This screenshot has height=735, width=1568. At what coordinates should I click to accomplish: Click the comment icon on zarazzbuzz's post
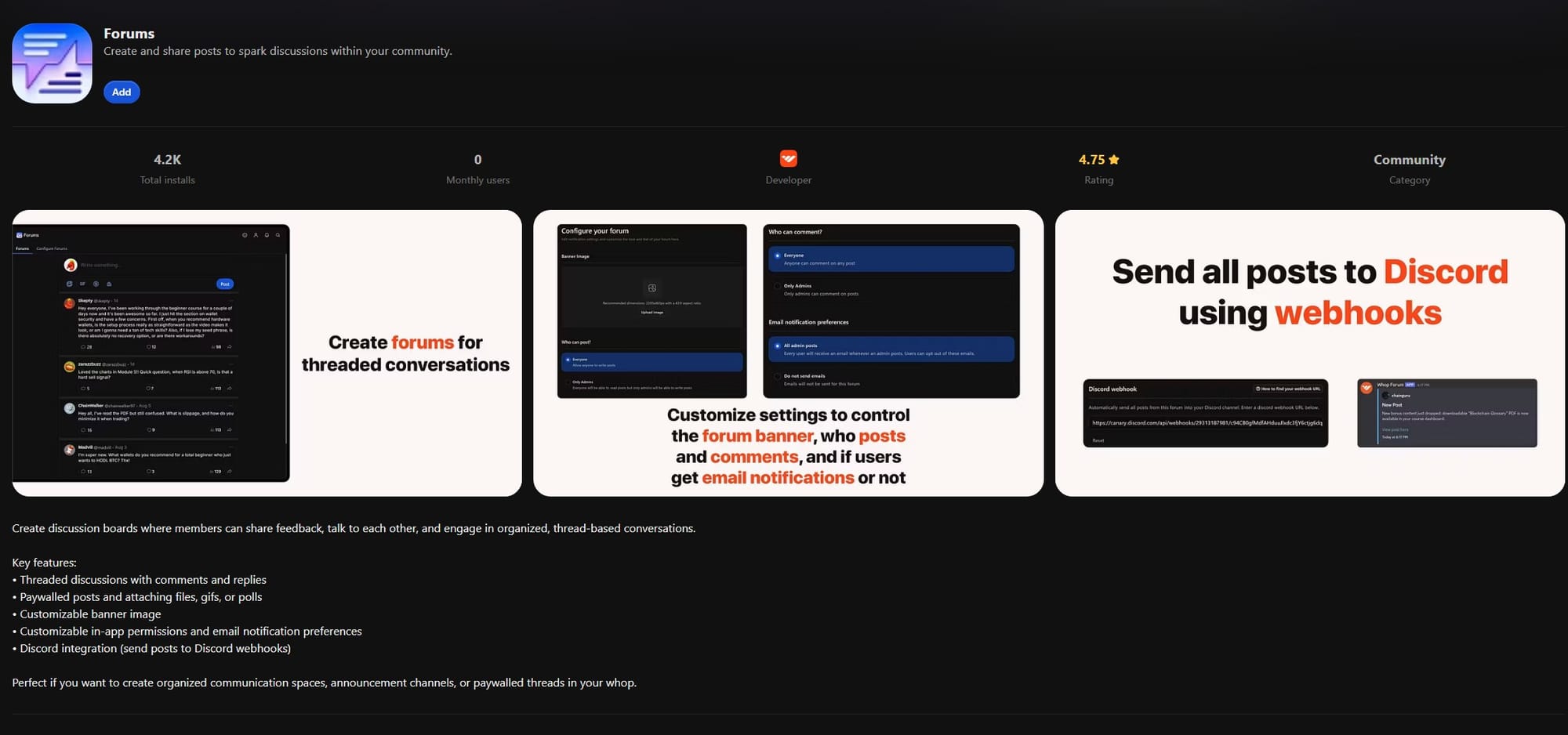tap(83, 389)
